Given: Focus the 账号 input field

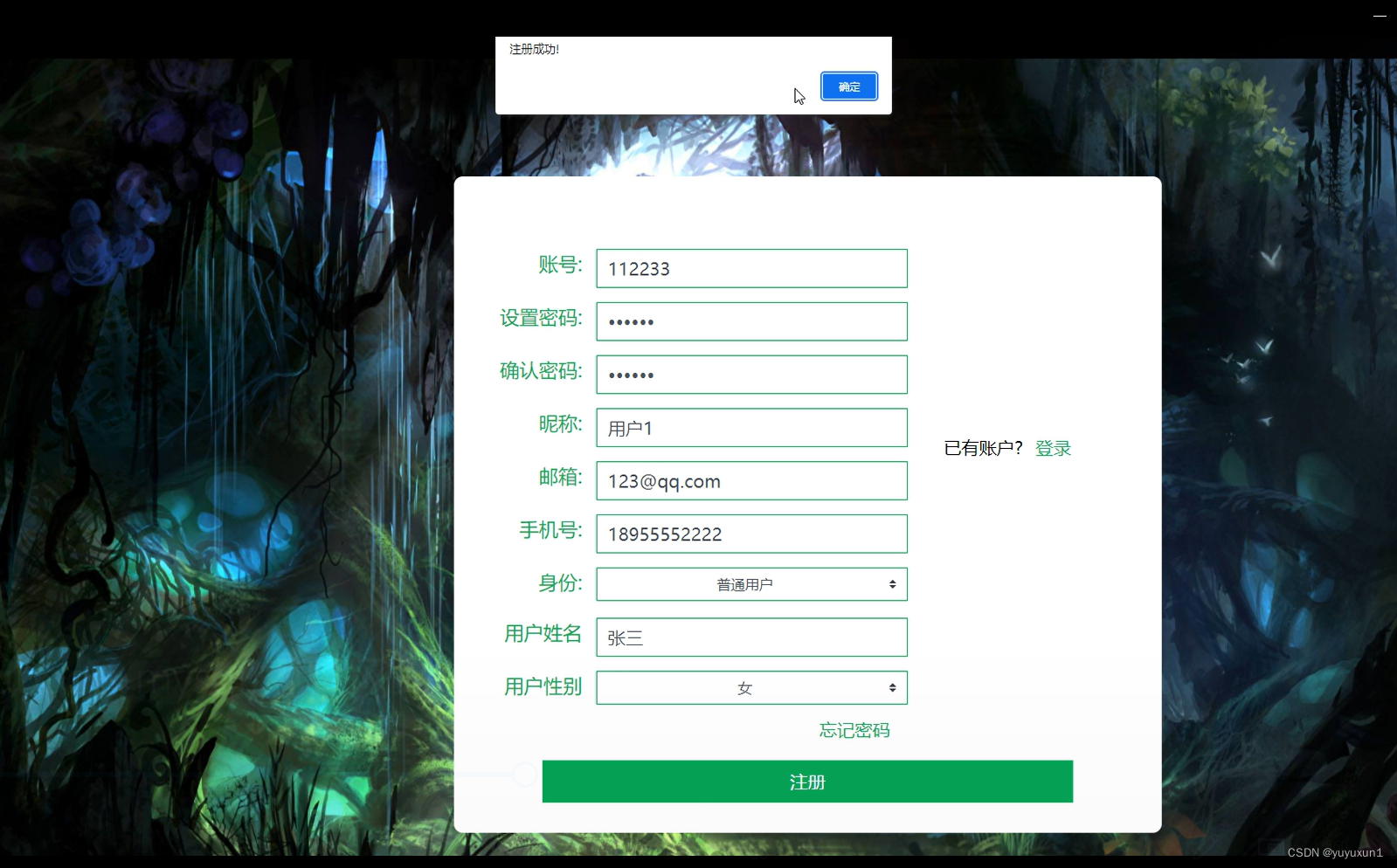Looking at the screenshot, I should (x=751, y=268).
